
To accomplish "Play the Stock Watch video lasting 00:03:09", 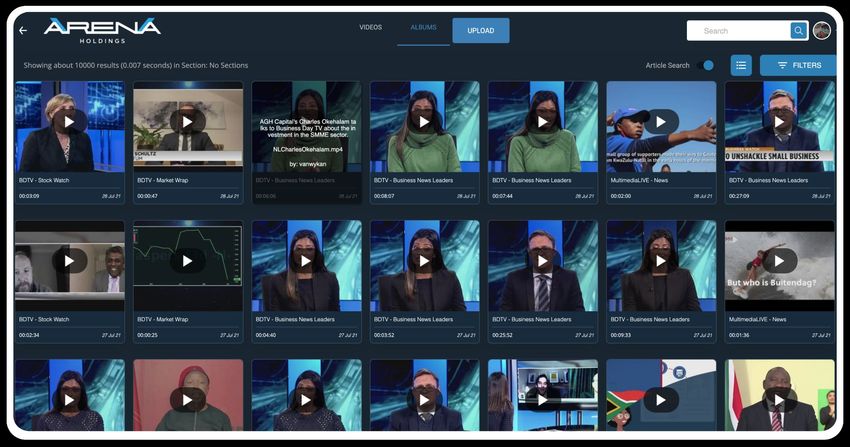I will pyautogui.click(x=69, y=122).
